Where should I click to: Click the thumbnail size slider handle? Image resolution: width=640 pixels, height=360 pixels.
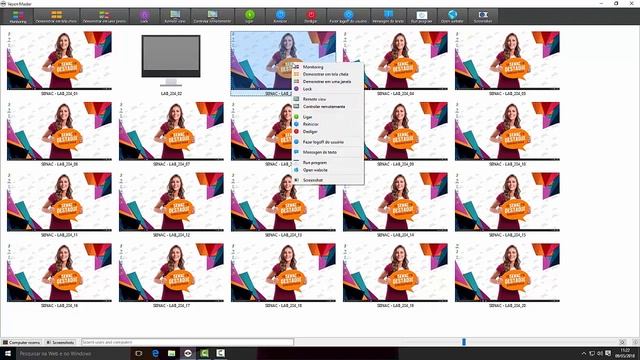464,342
